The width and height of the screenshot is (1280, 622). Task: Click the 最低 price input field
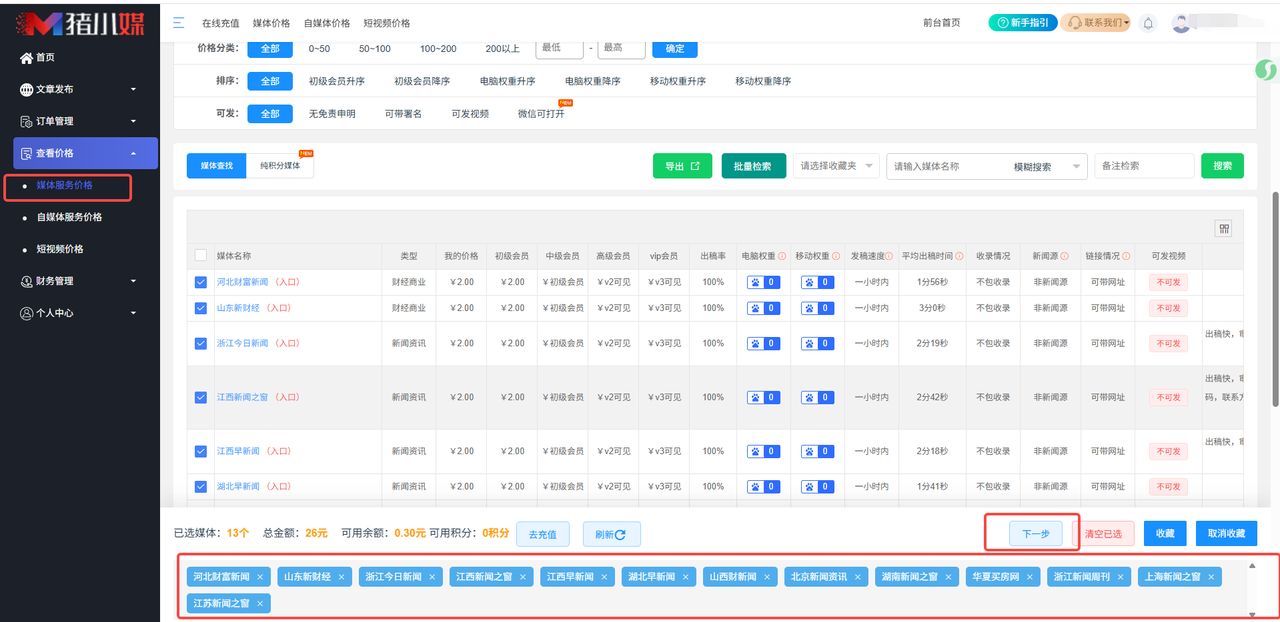coord(560,48)
